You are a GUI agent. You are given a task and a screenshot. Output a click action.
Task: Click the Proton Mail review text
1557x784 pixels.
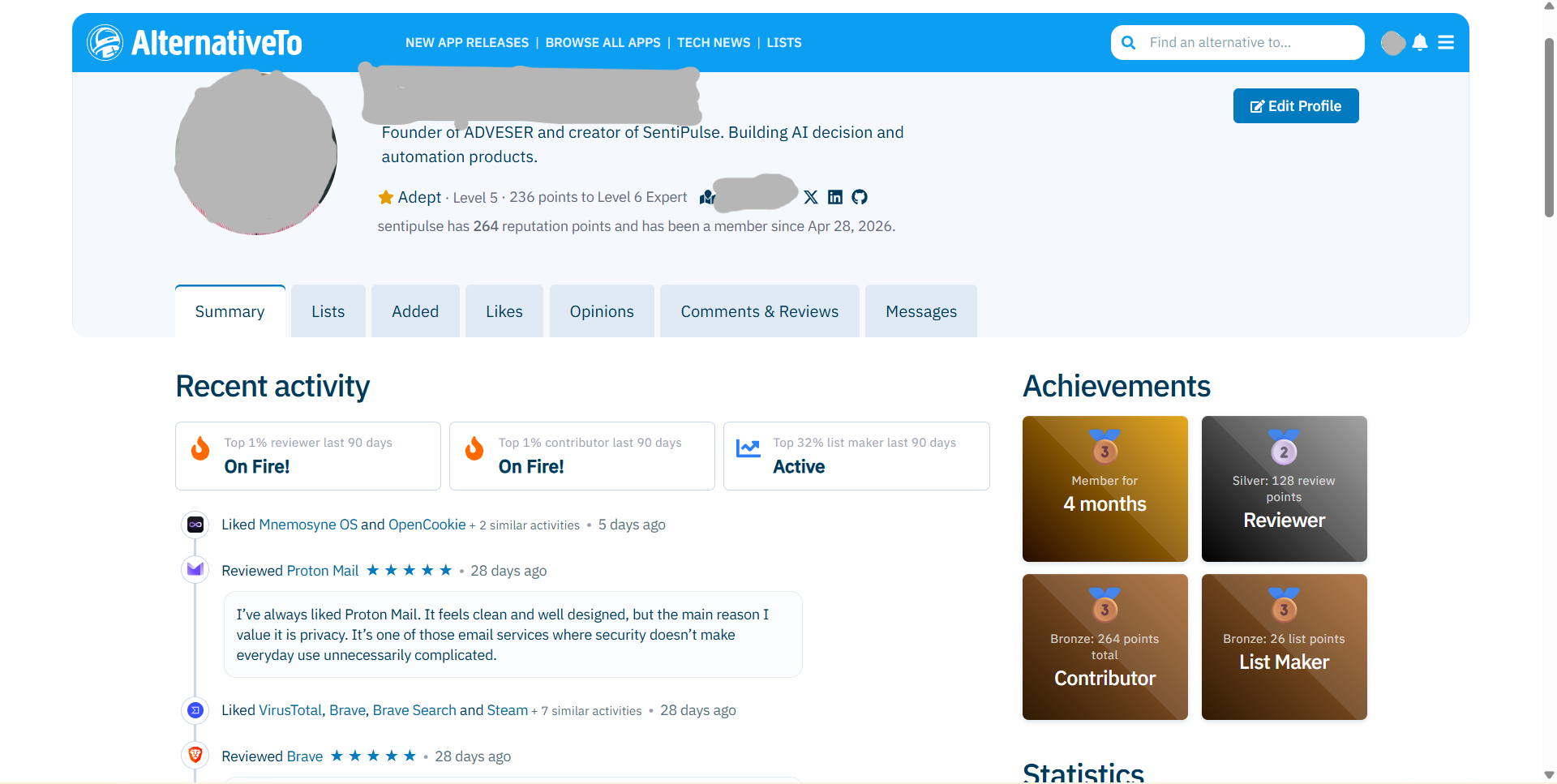point(503,635)
